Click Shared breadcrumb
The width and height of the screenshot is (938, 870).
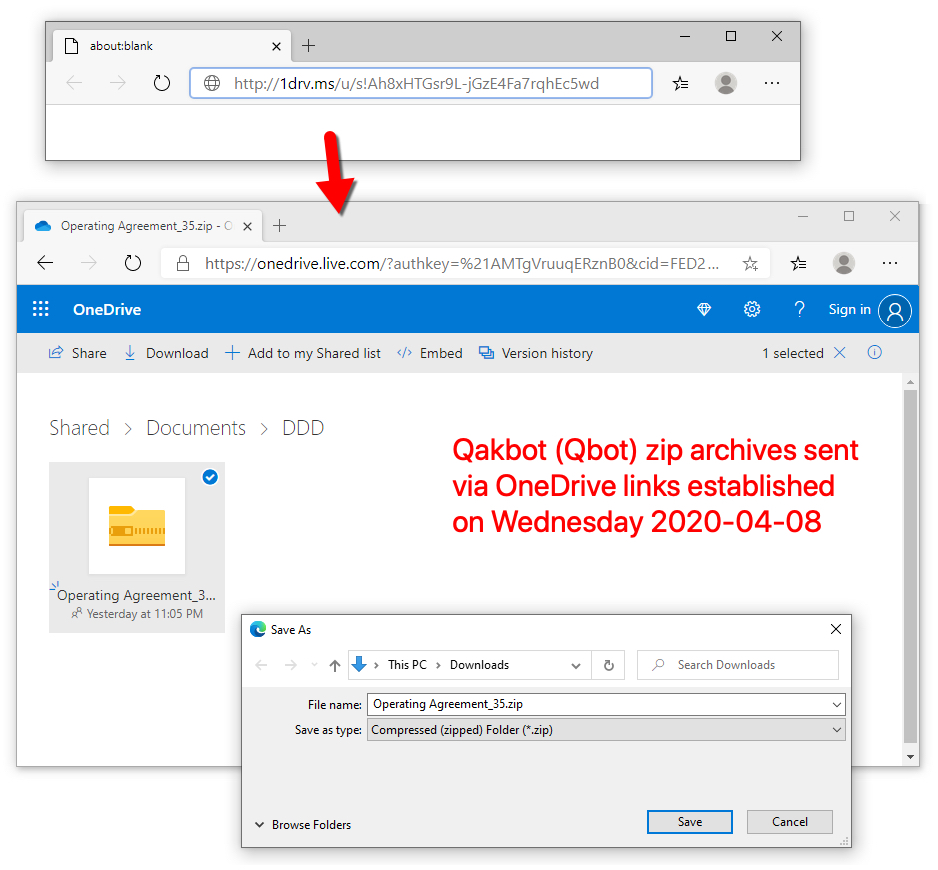pos(80,428)
